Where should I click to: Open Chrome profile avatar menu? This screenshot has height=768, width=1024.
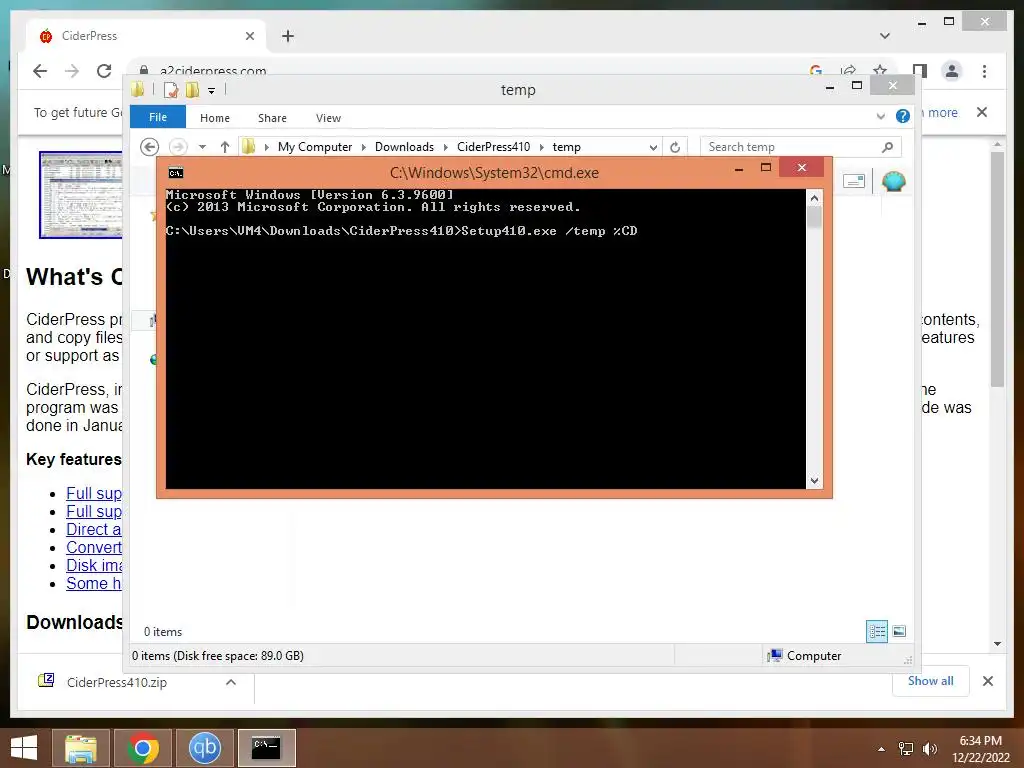click(952, 71)
